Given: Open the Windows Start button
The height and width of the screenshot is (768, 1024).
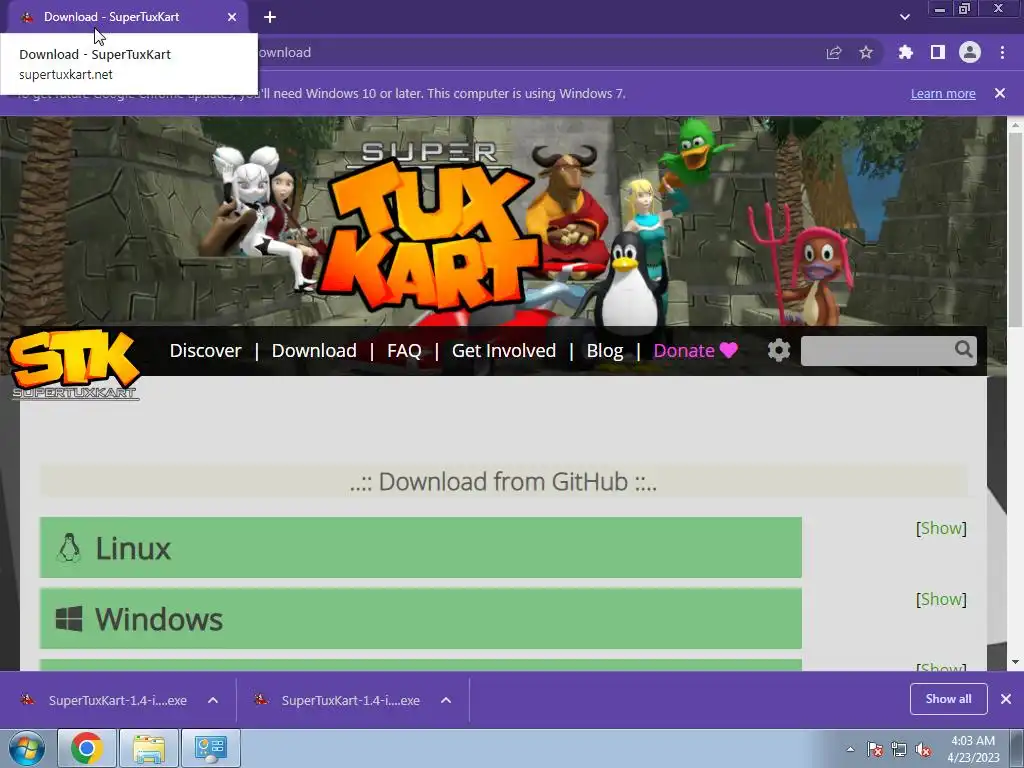Looking at the screenshot, I should point(26,748).
